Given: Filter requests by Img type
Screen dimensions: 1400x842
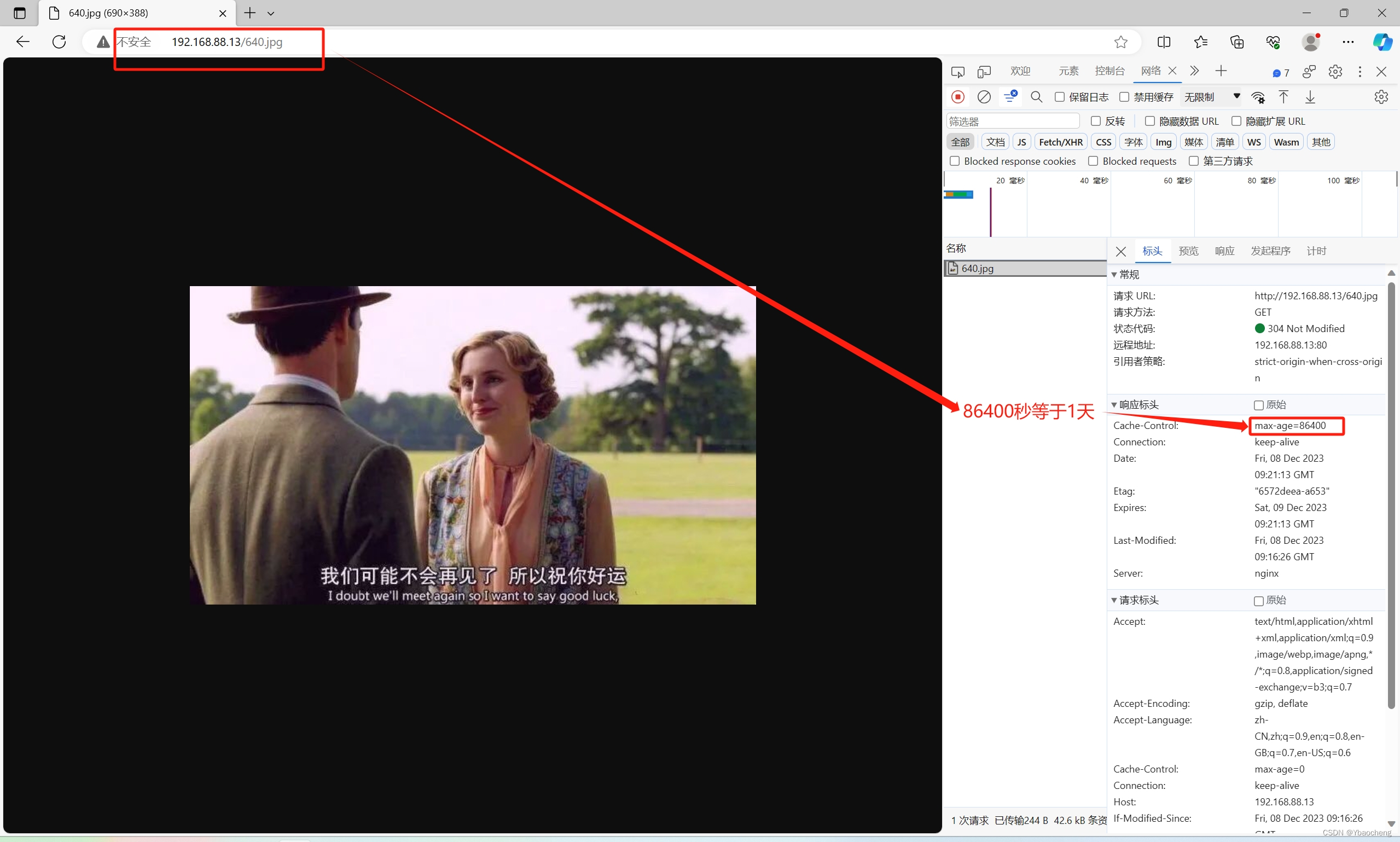Looking at the screenshot, I should point(1164,142).
